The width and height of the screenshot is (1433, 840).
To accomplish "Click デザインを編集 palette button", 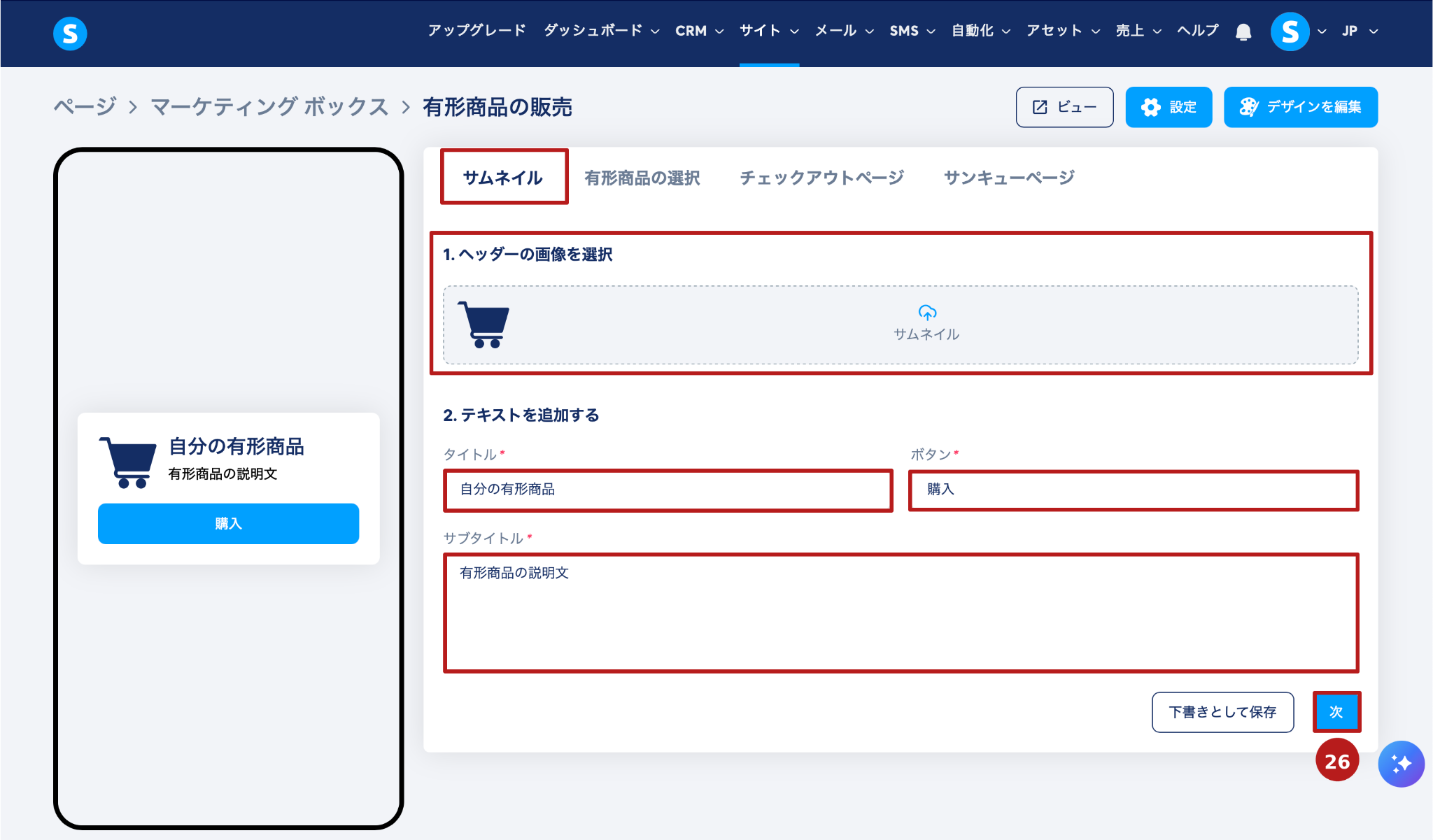I will [x=1300, y=107].
